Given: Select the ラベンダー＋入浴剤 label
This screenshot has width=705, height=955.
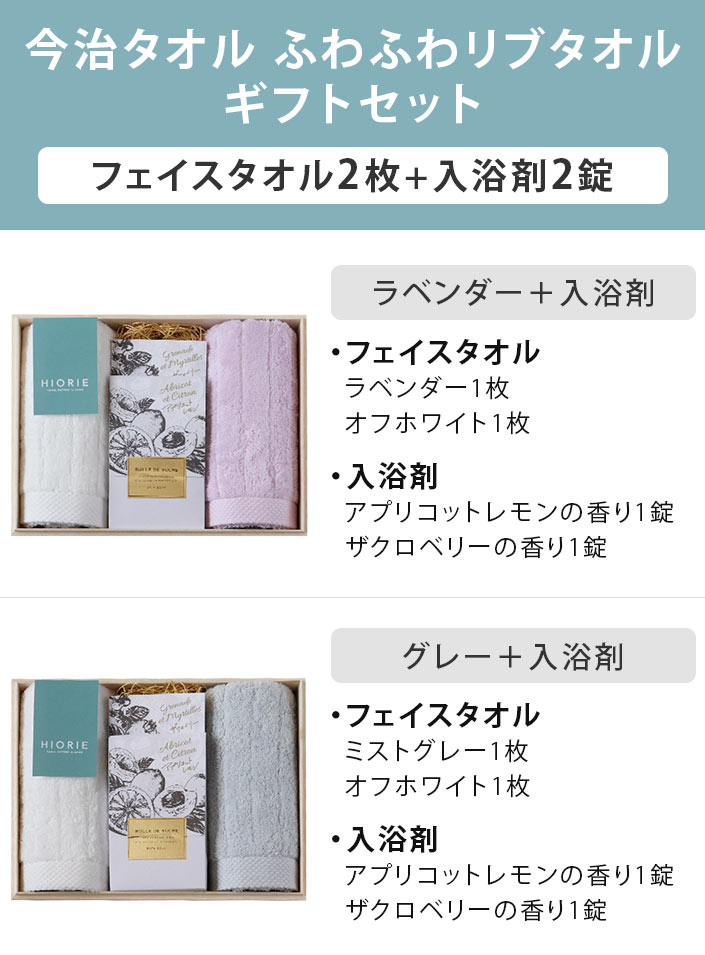Looking at the screenshot, I should (x=513, y=292).
